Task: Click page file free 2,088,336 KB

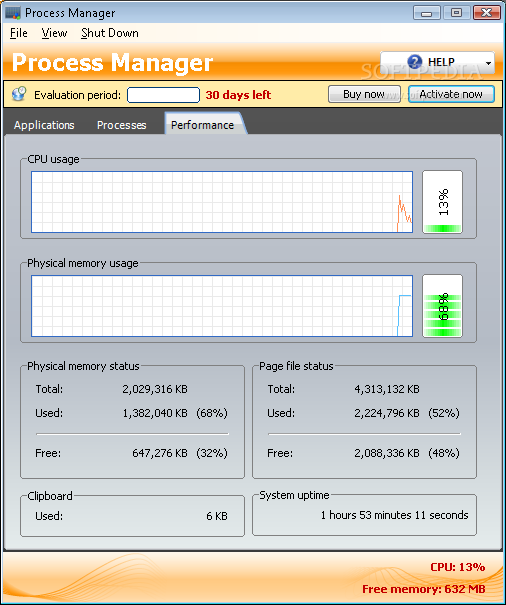Action: [387, 453]
